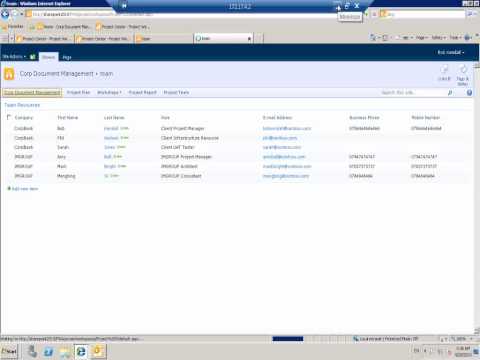Click the Favorites star button
480x360 pixels.
point(12,27)
